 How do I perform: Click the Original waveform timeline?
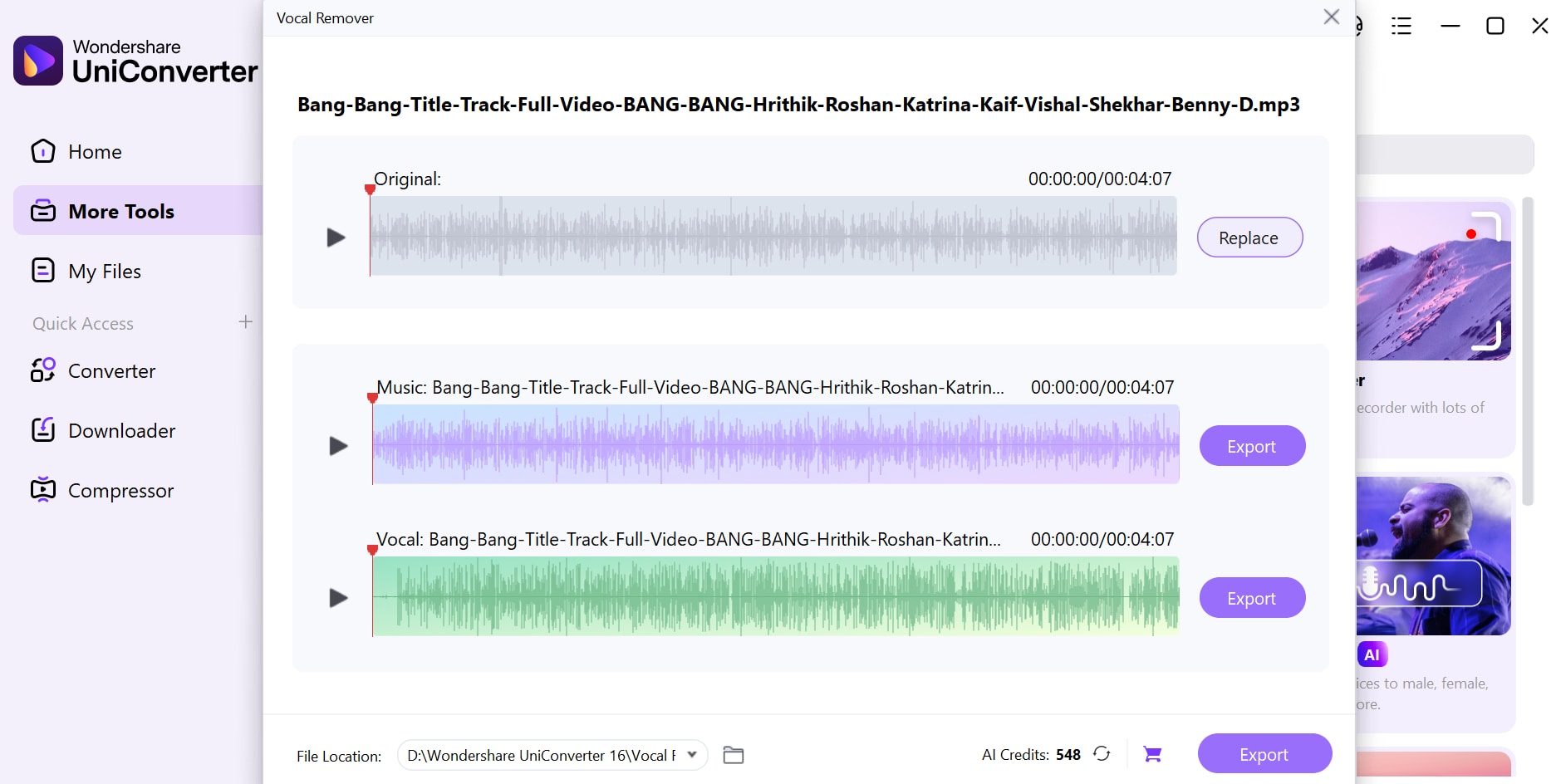click(773, 236)
